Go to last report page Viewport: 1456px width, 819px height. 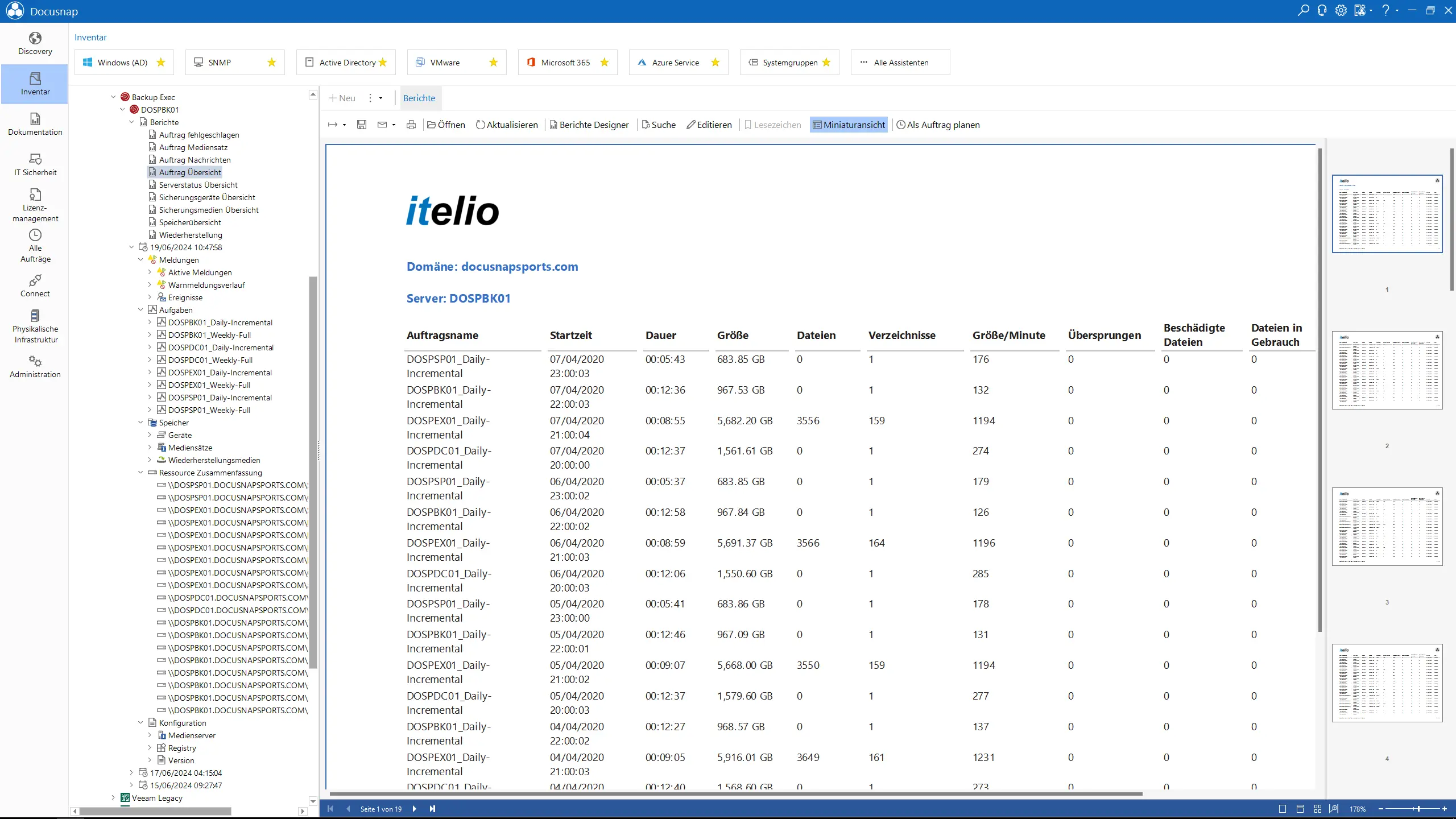pyautogui.click(x=432, y=809)
